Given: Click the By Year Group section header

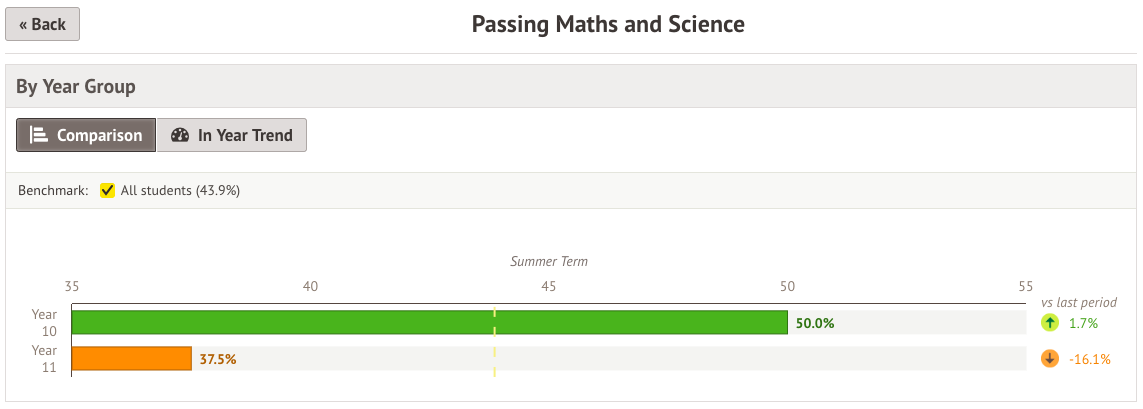Looking at the screenshot, I should 76,87.
